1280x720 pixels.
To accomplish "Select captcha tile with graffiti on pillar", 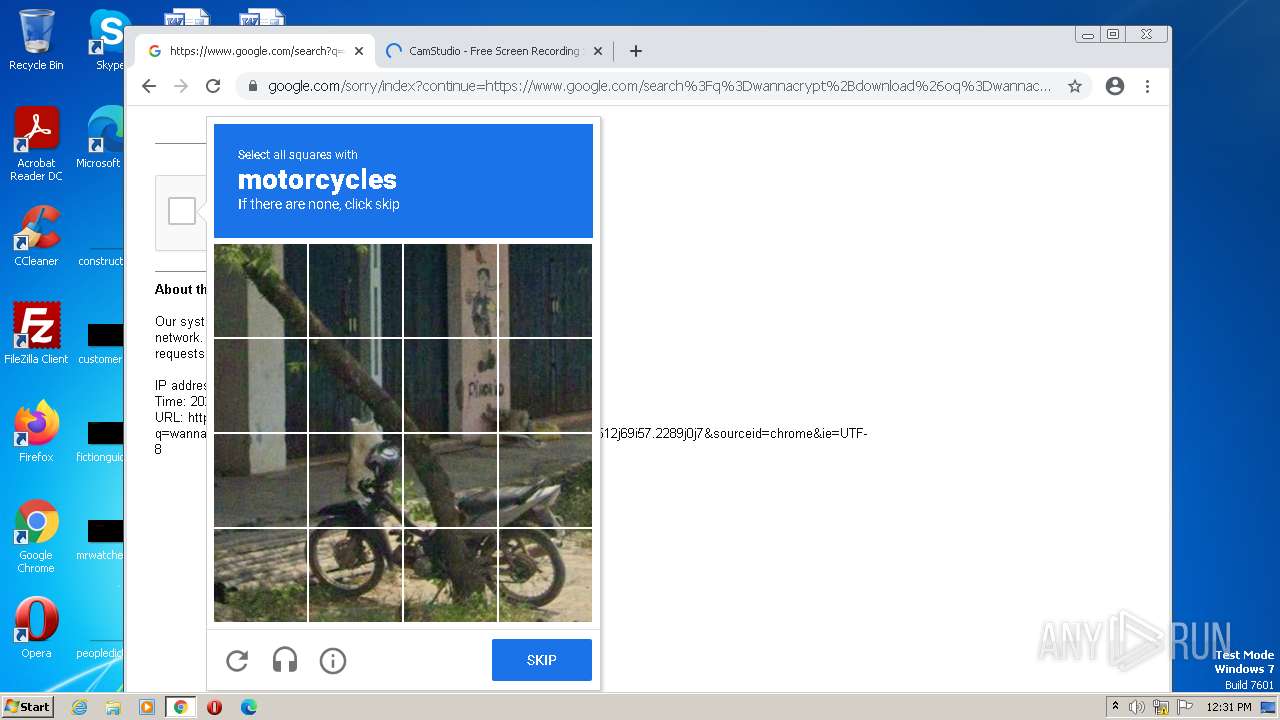I will pos(450,385).
